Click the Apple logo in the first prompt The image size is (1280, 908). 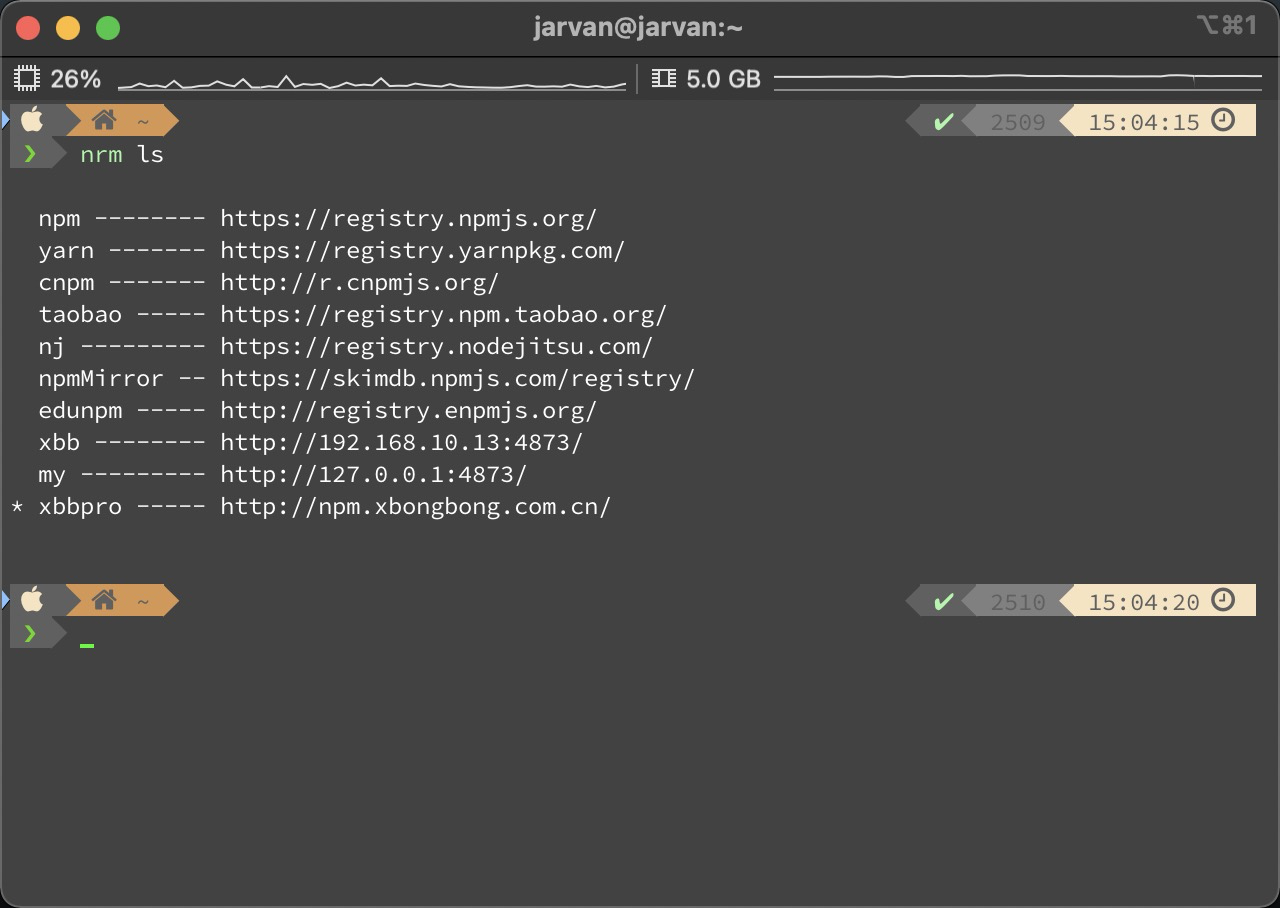[33, 121]
